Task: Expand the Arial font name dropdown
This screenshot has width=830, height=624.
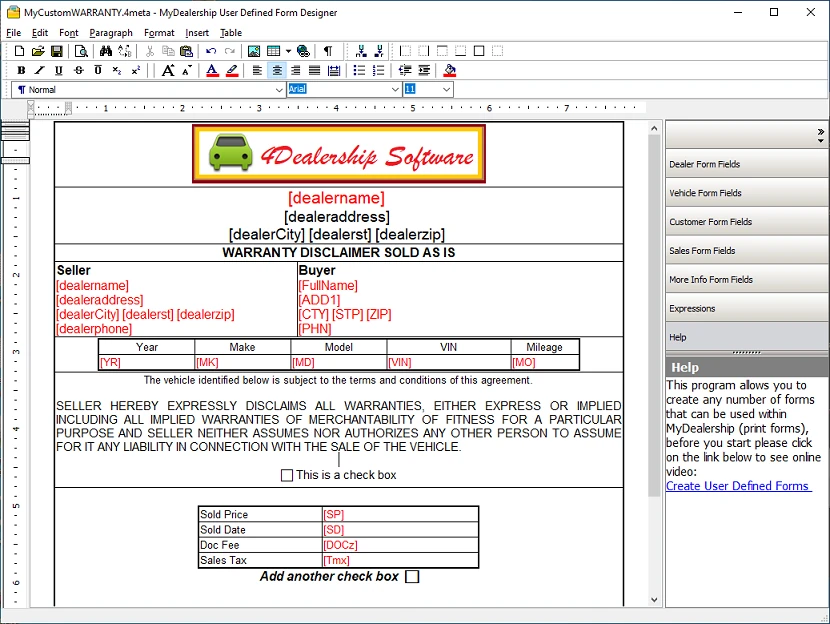Action: [x=395, y=90]
